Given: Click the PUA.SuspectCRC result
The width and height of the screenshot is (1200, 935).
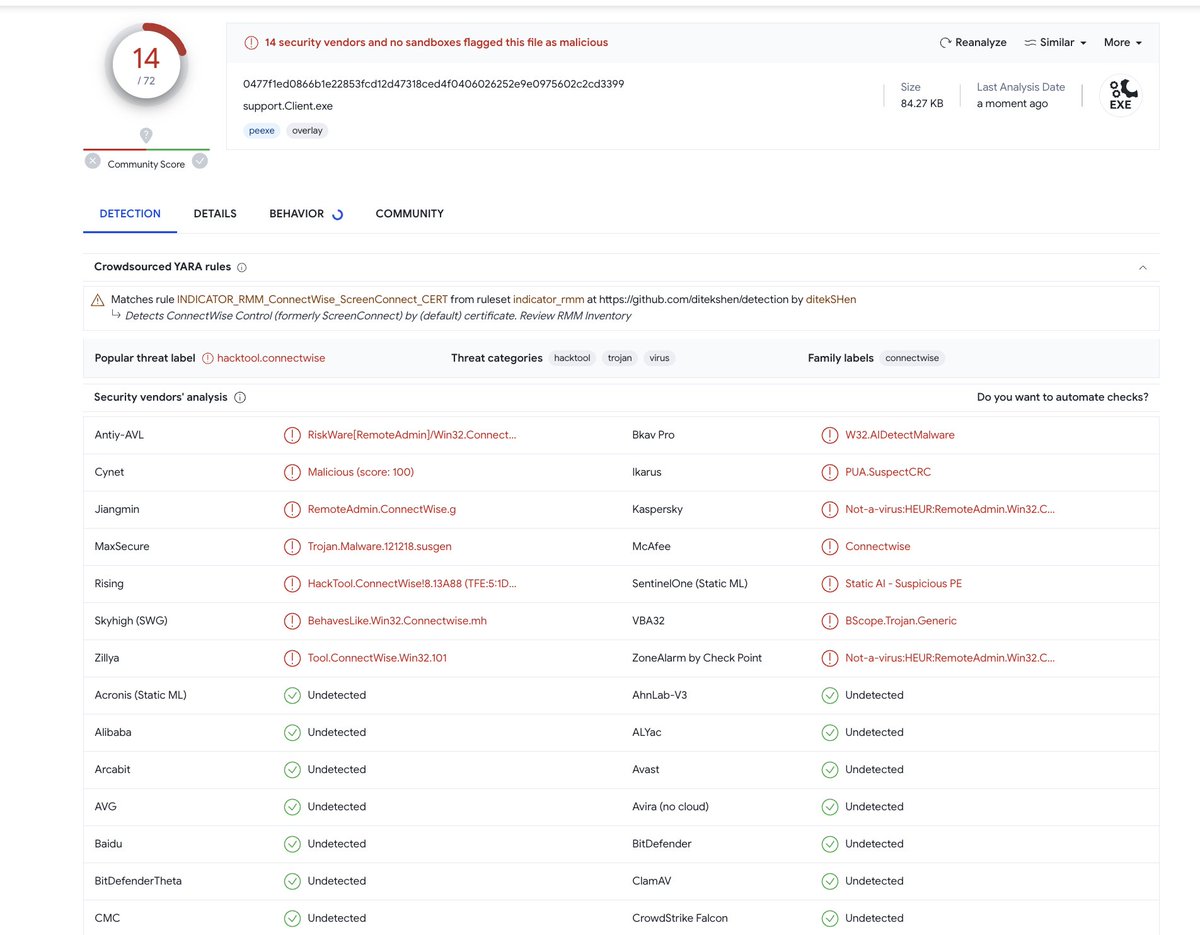Looking at the screenshot, I should [x=888, y=472].
